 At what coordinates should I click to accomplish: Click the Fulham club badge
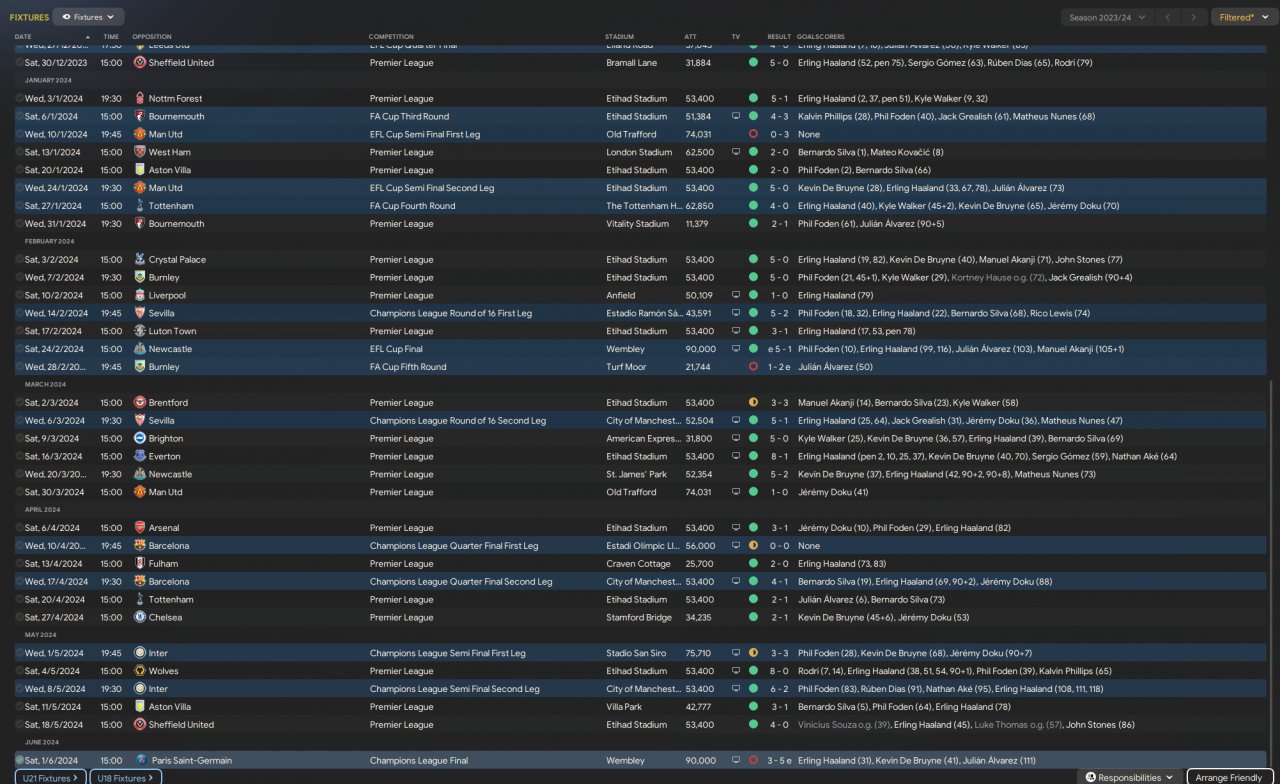tap(140, 564)
